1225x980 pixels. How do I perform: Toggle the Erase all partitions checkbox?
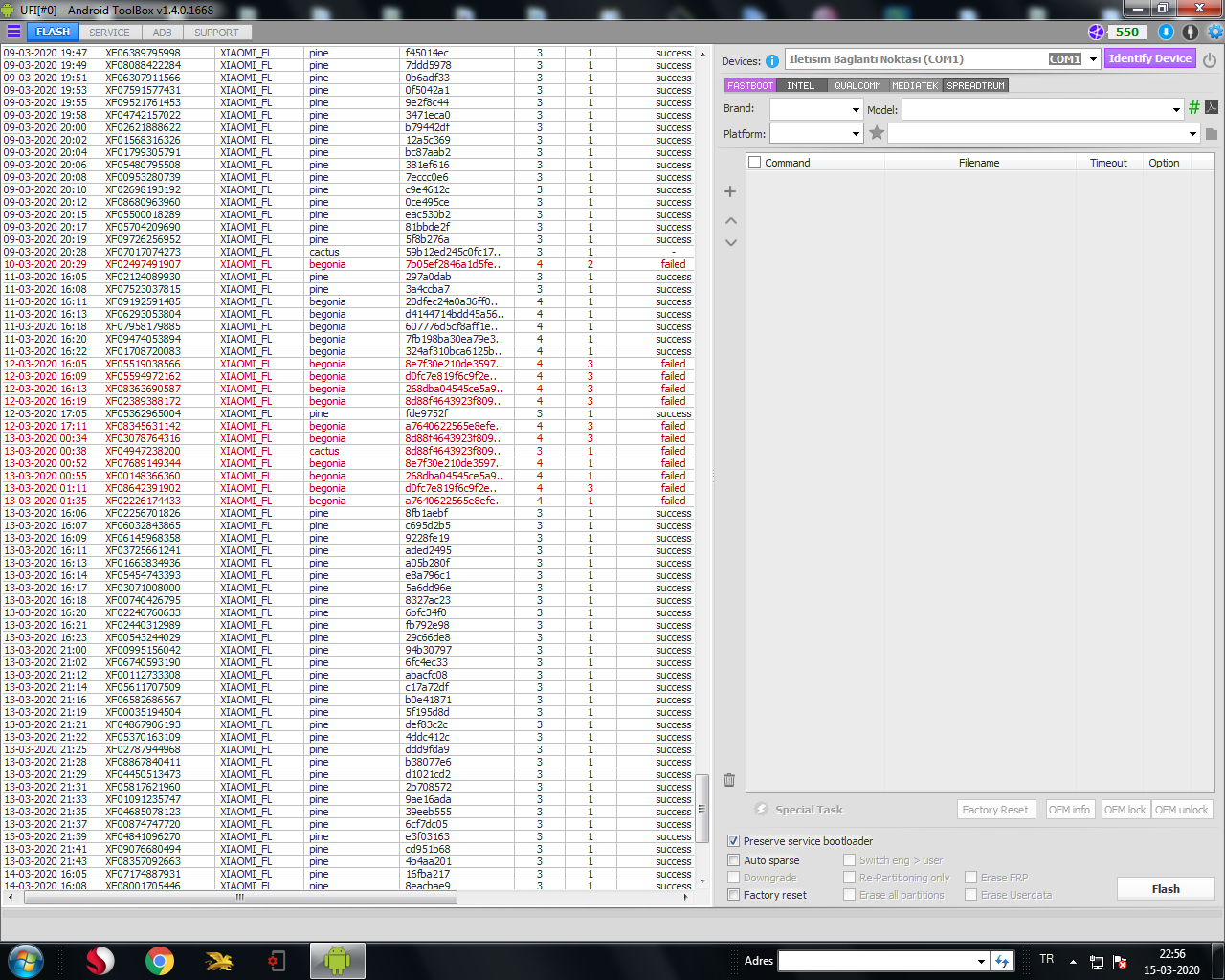849,895
